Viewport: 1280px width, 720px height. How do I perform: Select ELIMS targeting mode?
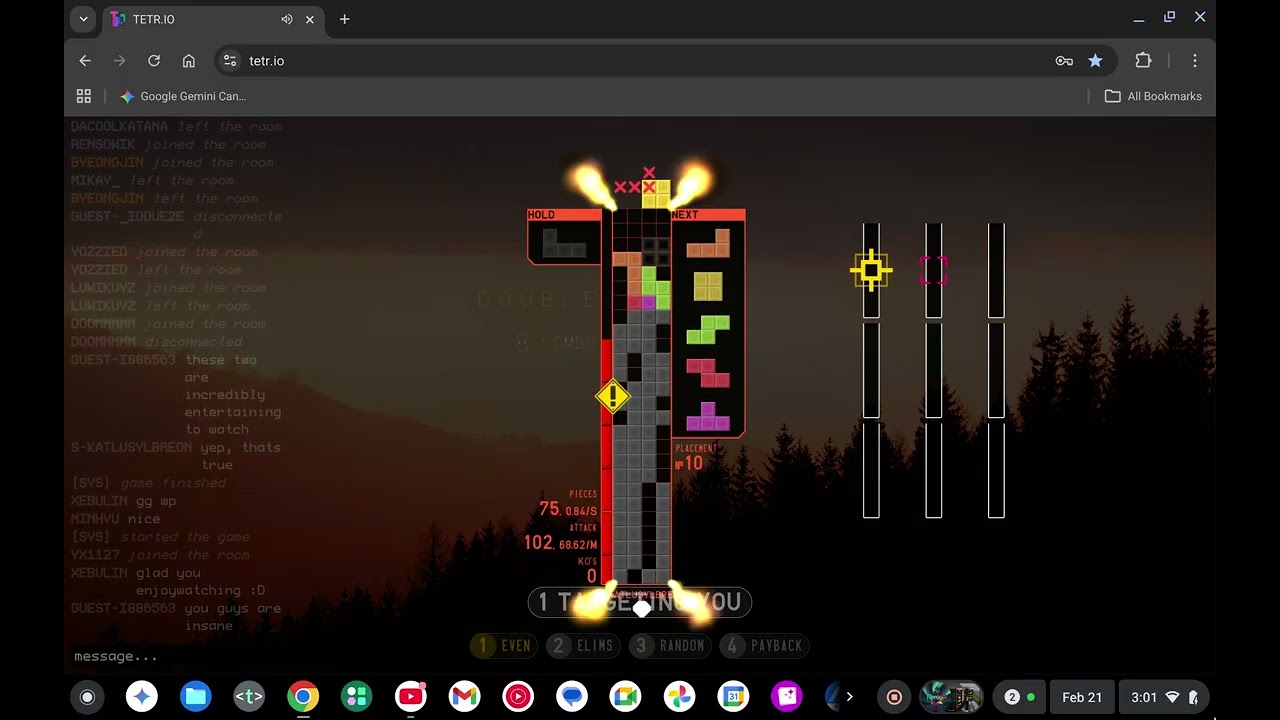tap(583, 646)
